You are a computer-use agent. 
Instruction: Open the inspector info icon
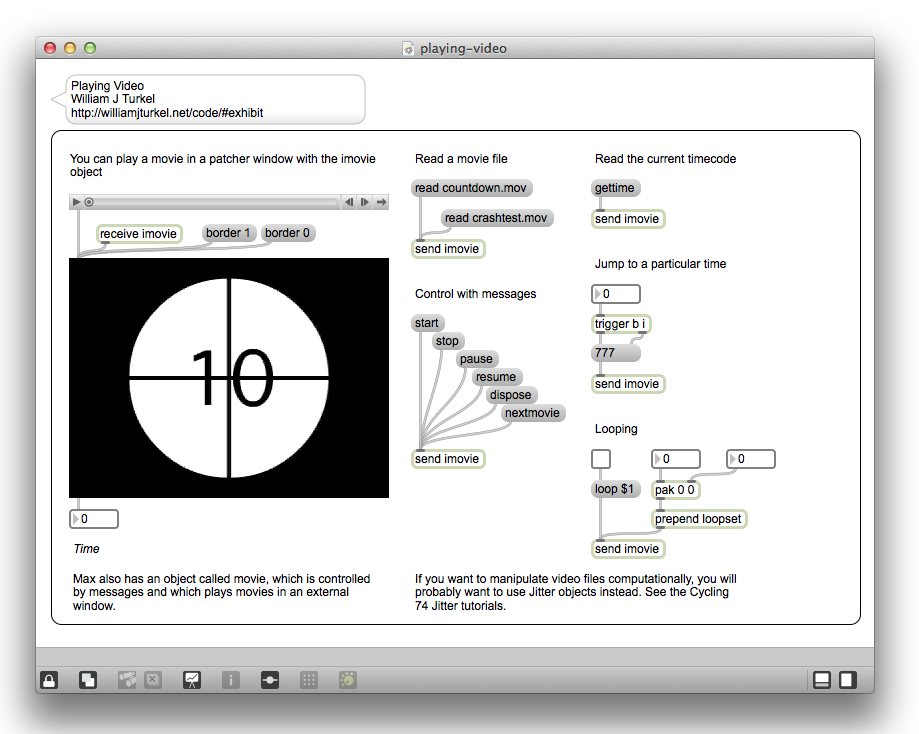click(230, 680)
